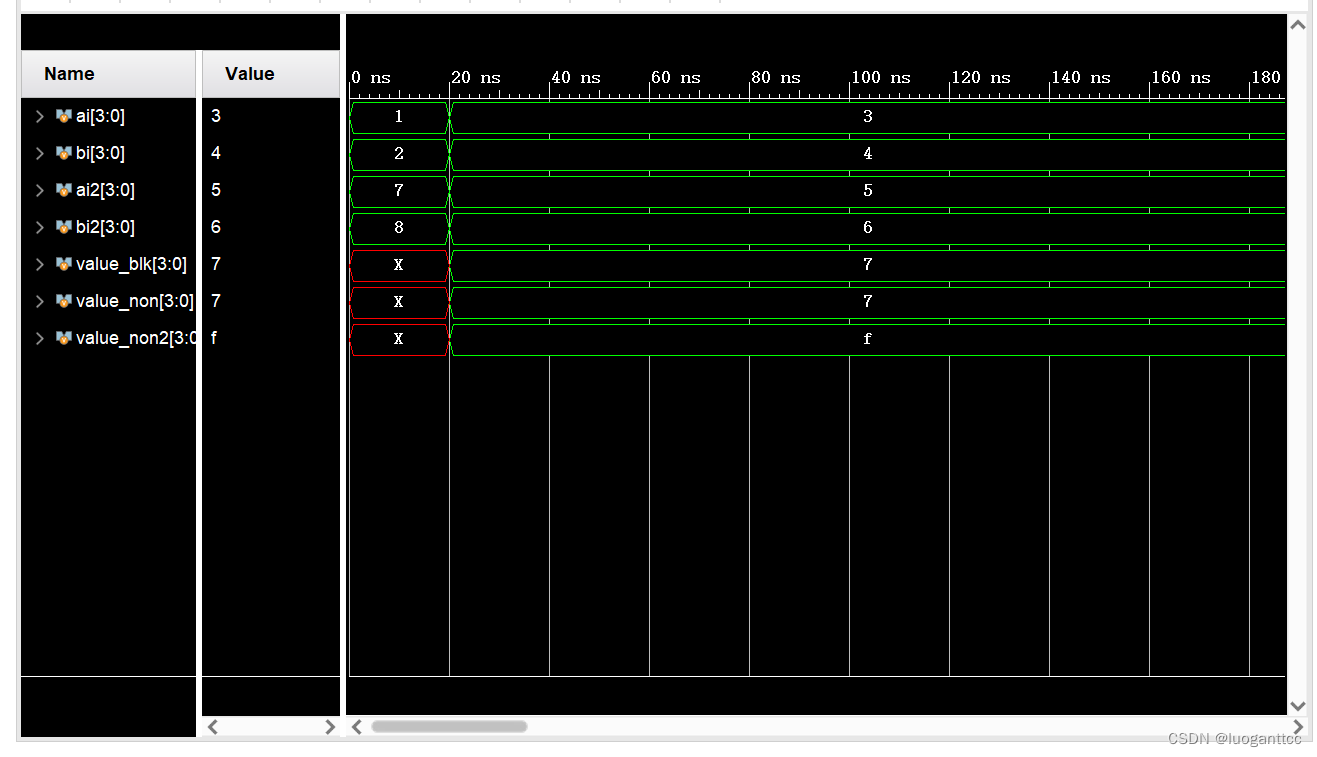Click the 140 ns time ruler mark
This screenshot has height=757, width=1317.
pyautogui.click(x=1081, y=78)
